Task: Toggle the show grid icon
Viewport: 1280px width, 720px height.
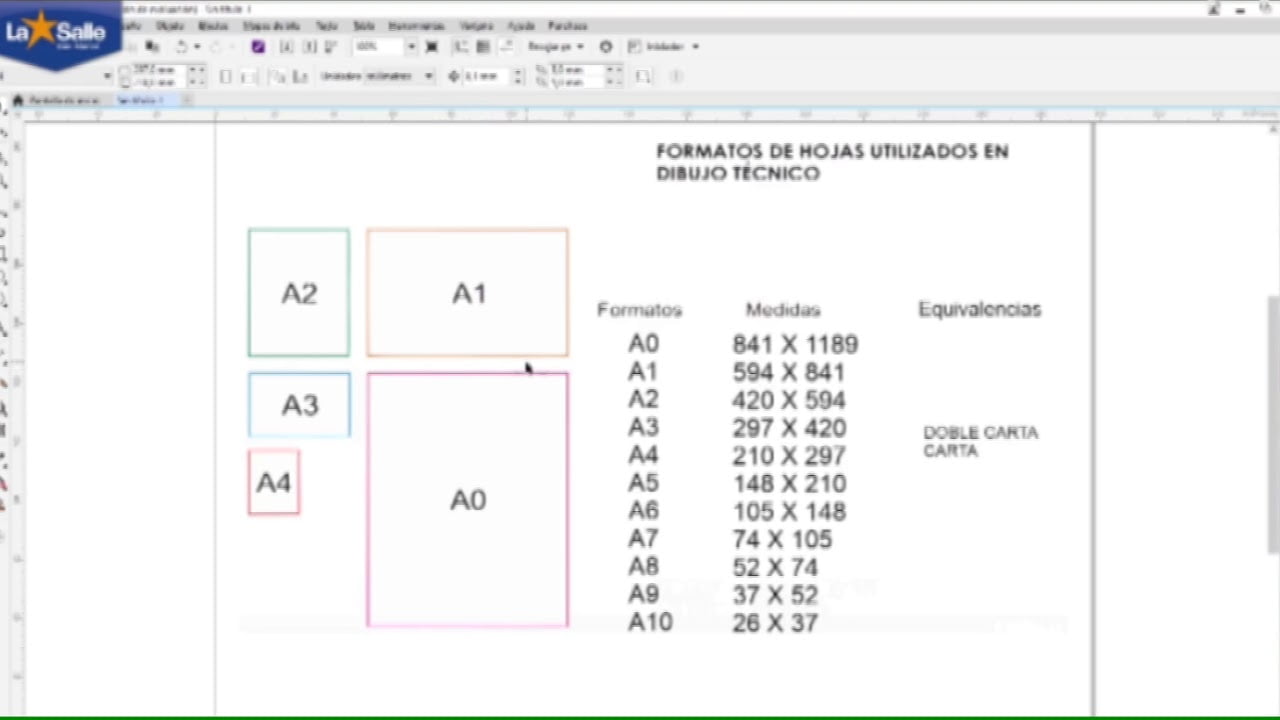Action: point(483,47)
